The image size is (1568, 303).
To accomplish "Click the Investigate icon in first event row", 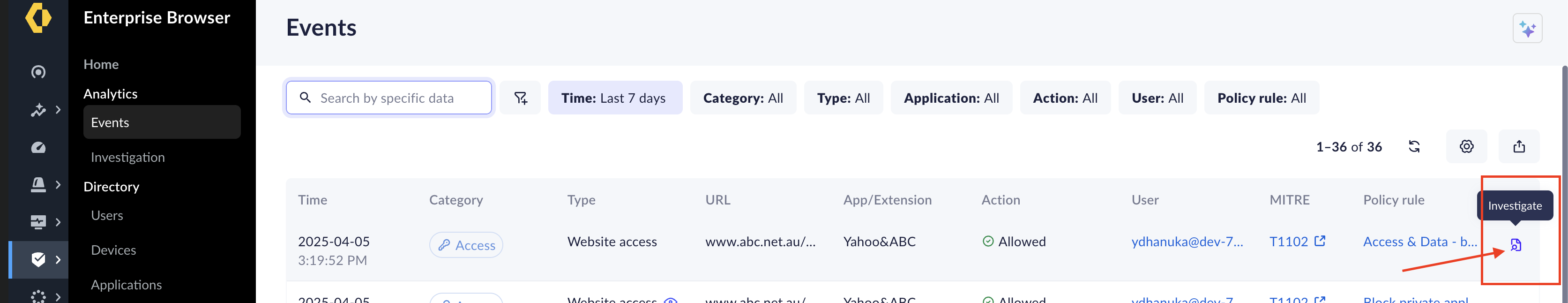I will point(1515,245).
